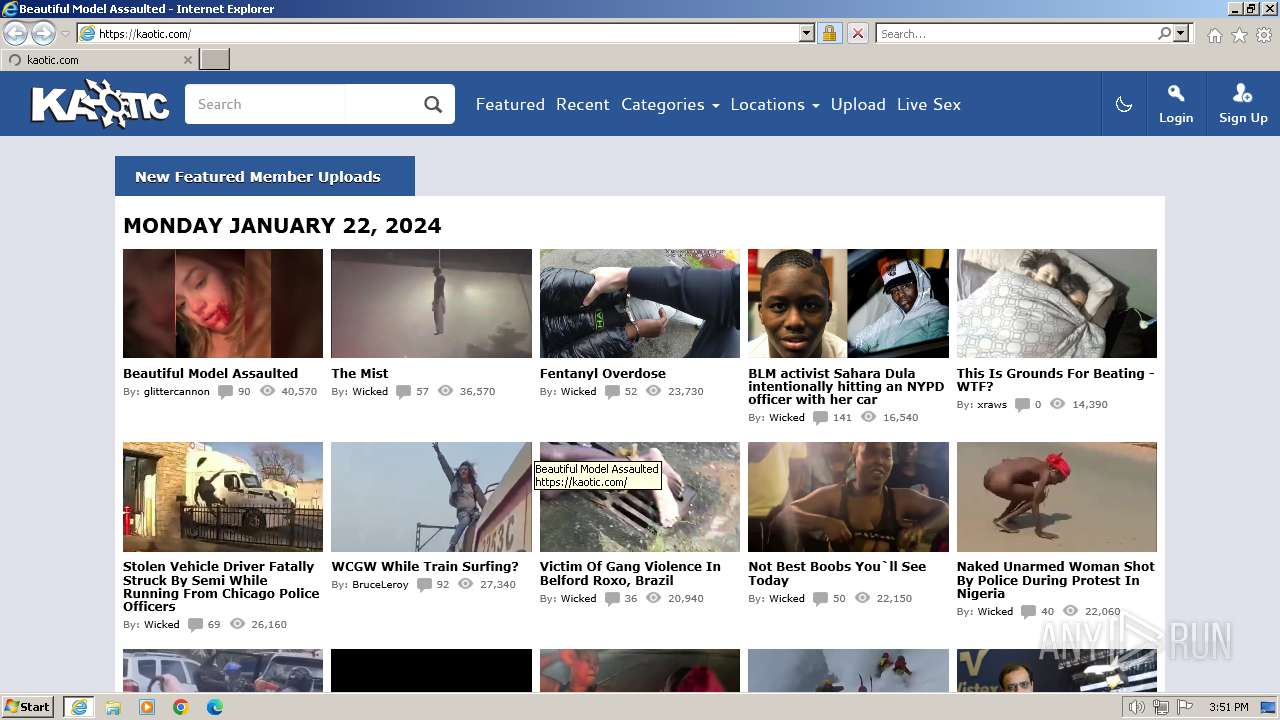Select New Featured Member Uploads tab
This screenshot has height=720, width=1280.
(265, 176)
